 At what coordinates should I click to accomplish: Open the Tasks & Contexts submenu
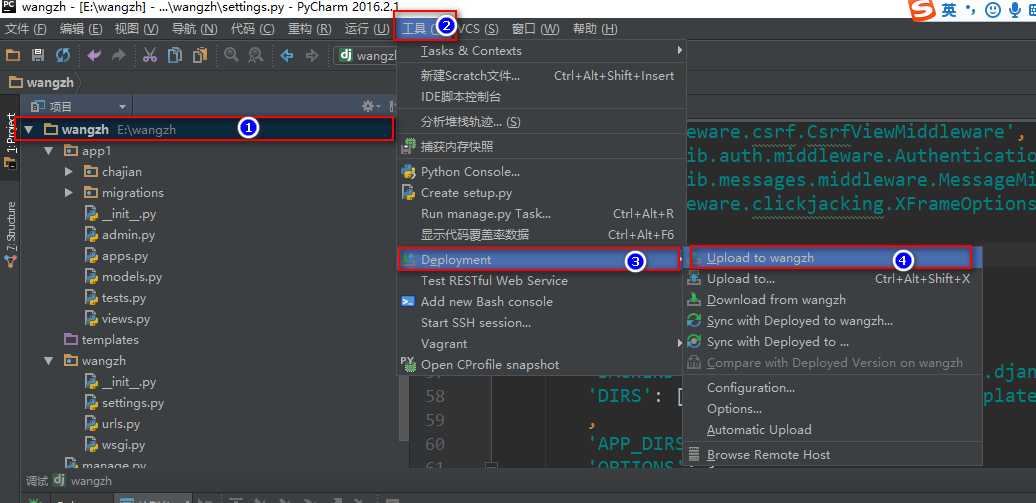pyautogui.click(x=542, y=51)
